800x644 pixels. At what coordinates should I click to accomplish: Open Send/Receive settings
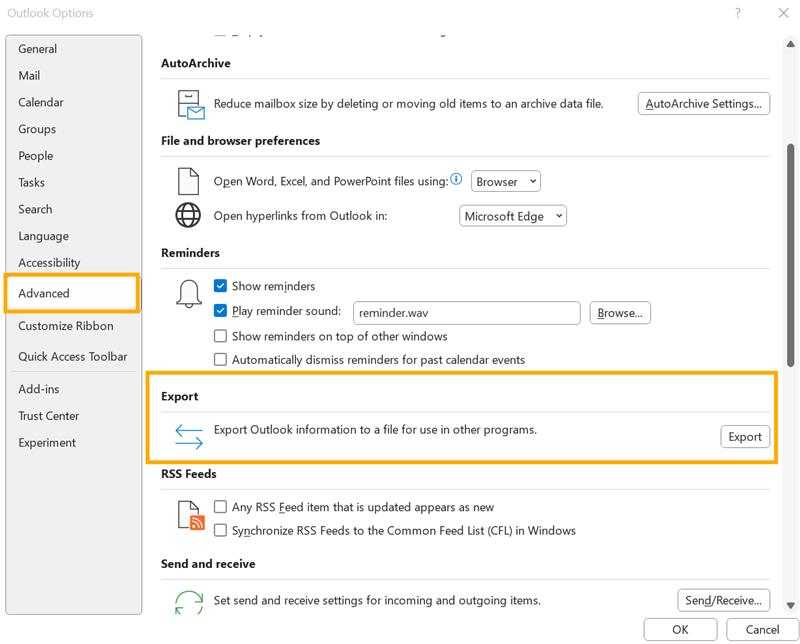pyautogui.click(x=723, y=600)
